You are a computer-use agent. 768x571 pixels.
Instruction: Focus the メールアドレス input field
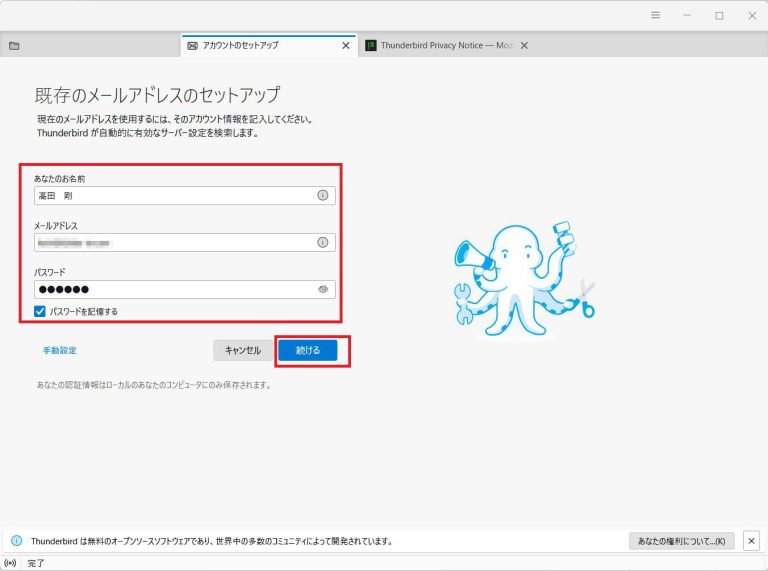pyautogui.click(x=185, y=242)
